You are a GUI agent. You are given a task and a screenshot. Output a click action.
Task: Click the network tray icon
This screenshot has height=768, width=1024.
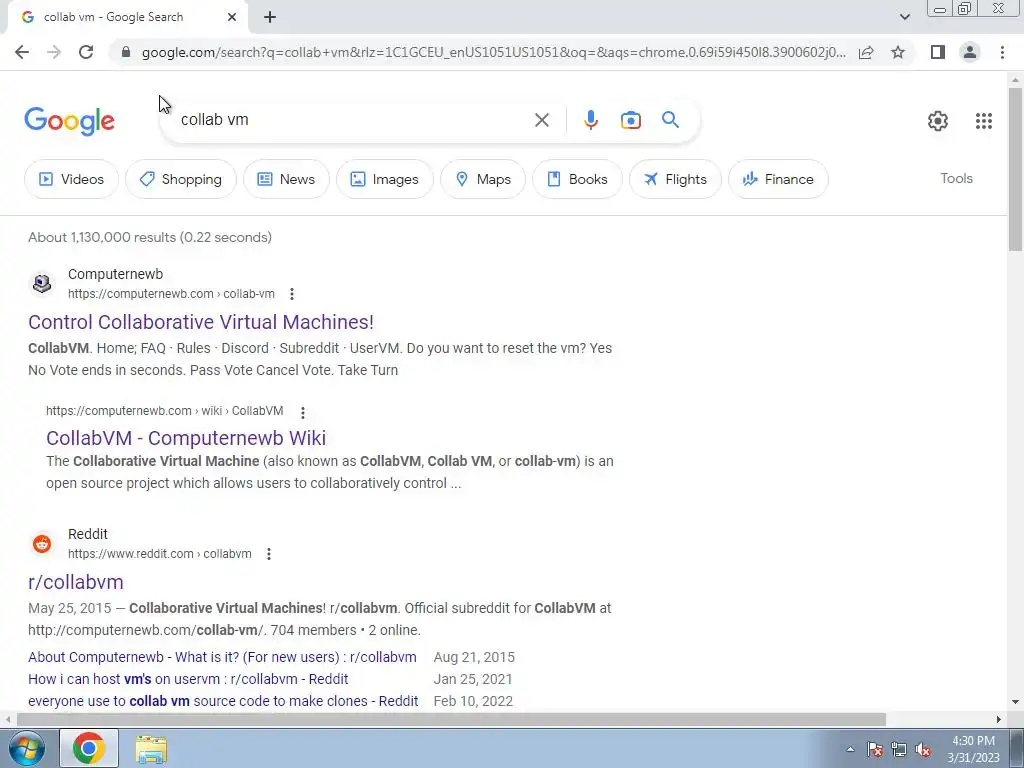pos(899,749)
